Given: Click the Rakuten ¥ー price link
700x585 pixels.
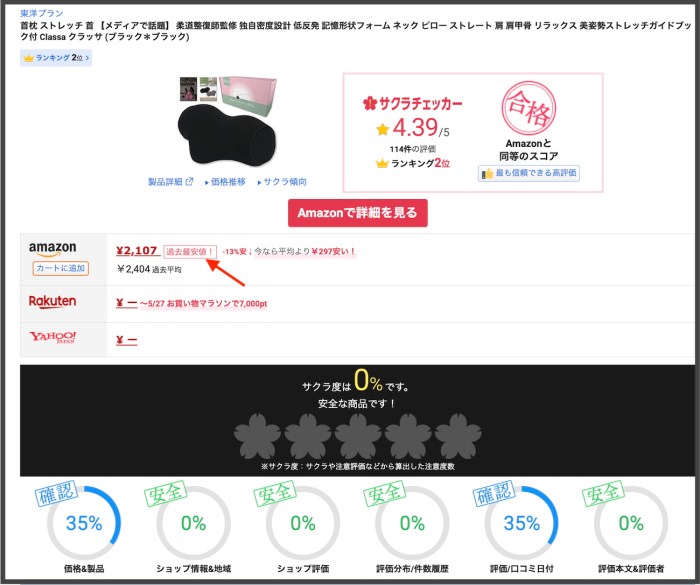Looking at the screenshot, I should click(126, 303).
